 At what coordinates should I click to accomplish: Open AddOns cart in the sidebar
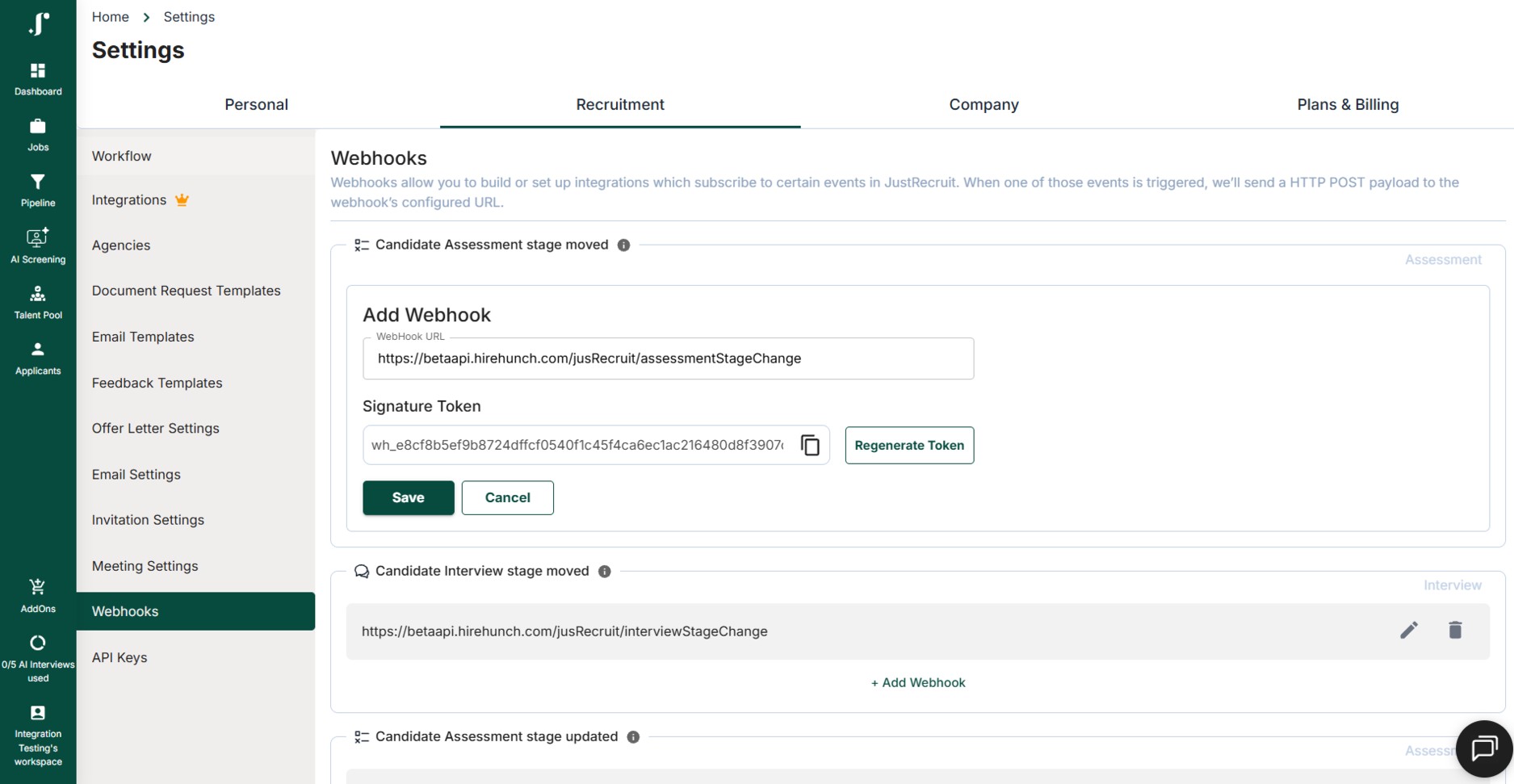[x=38, y=596]
